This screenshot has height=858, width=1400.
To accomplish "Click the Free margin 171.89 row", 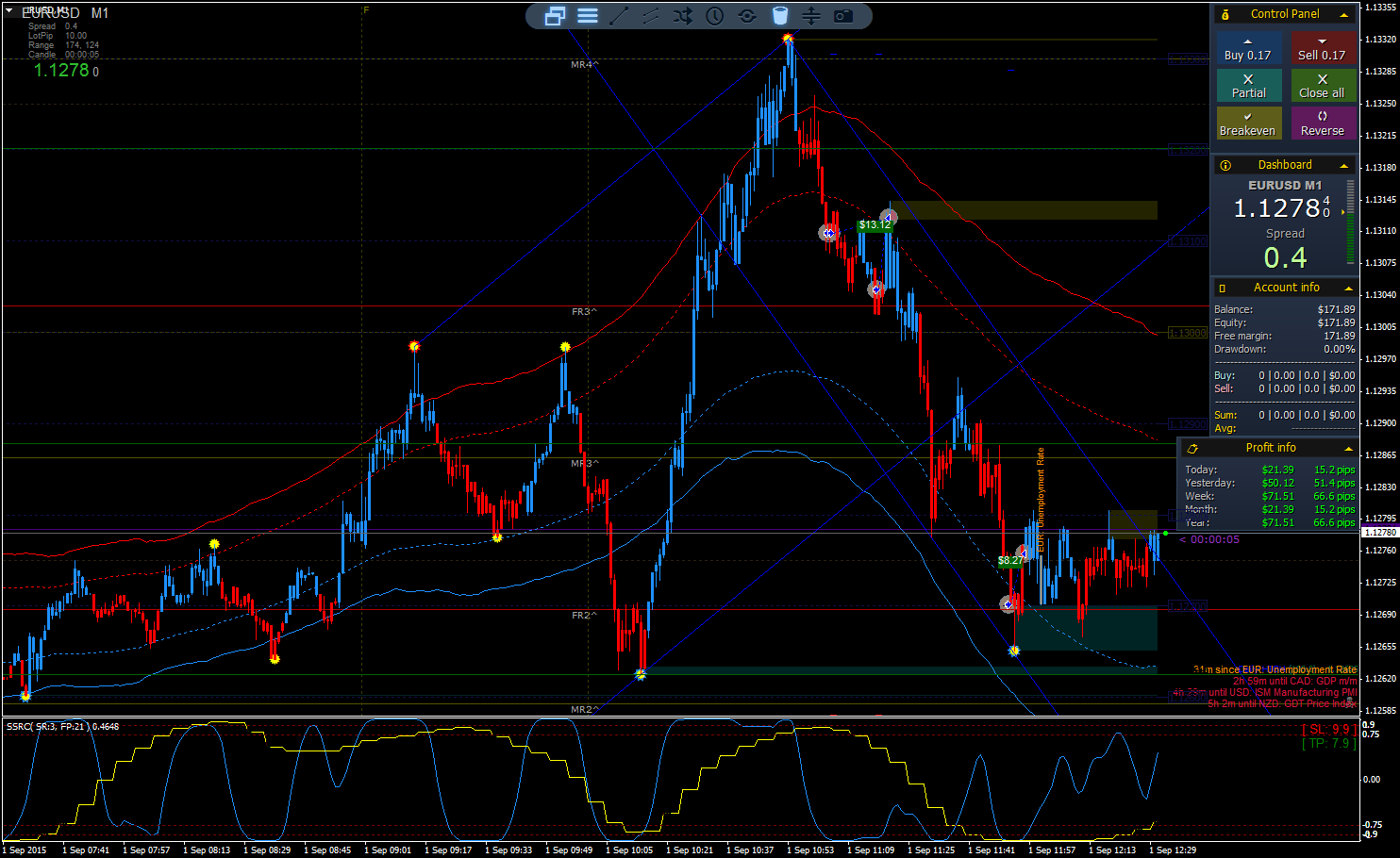I will [x=1284, y=336].
